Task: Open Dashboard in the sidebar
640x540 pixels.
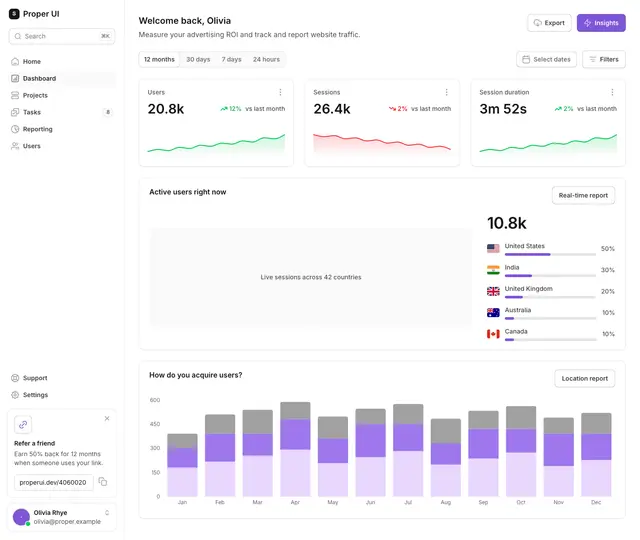Action: [x=62, y=78]
